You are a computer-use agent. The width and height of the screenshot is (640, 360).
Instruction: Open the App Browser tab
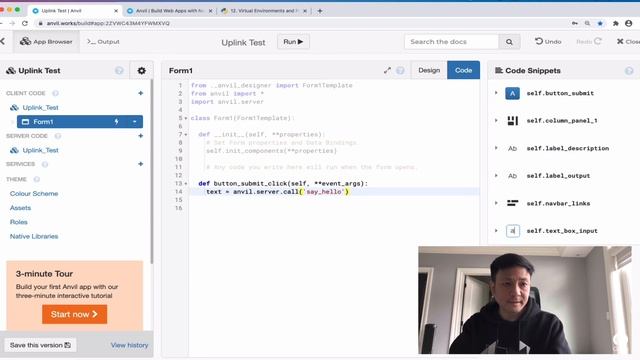click(46, 42)
